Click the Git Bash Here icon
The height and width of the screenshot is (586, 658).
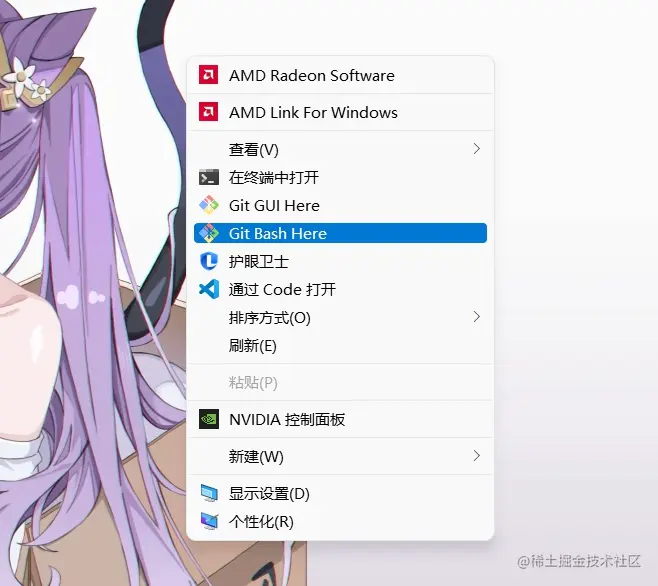pyautogui.click(x=209, y=233)
